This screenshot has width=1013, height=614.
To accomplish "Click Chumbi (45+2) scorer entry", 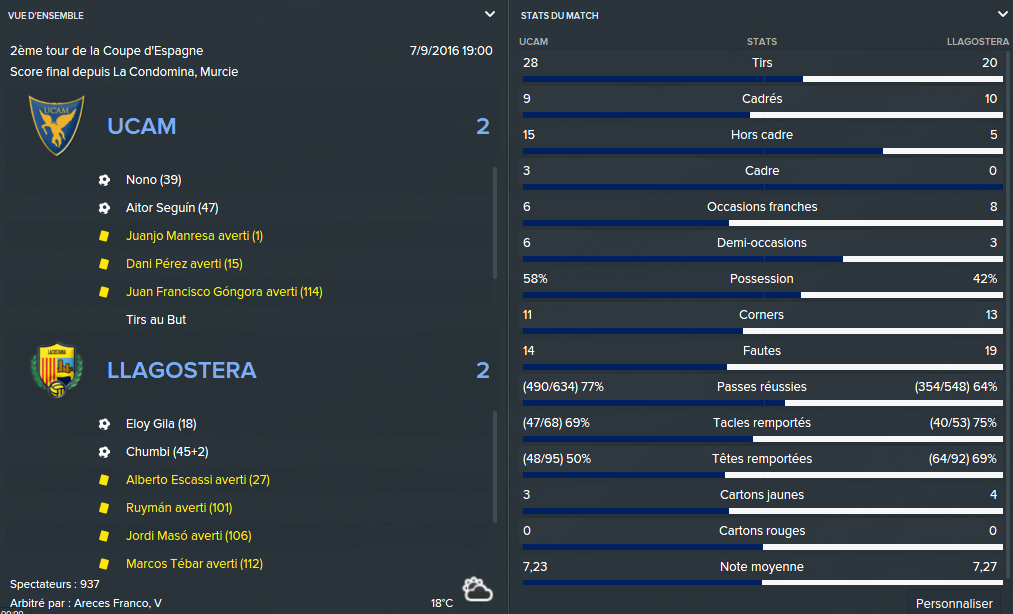I will coord(167,452).
